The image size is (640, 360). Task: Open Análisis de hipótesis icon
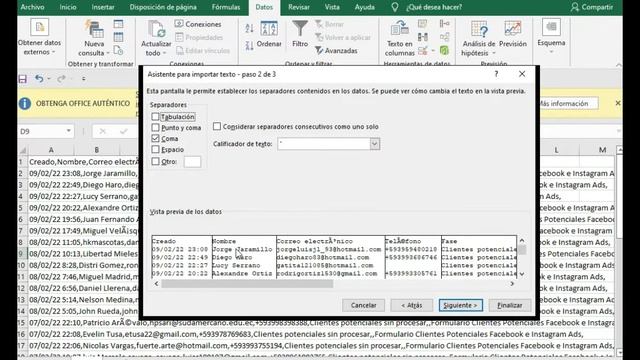tap(479, 29)
